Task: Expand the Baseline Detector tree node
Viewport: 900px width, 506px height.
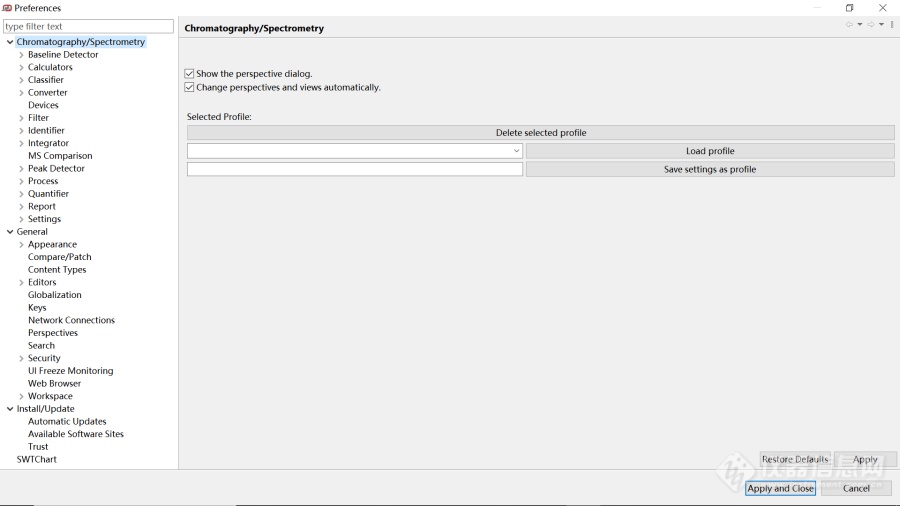Action: pyautogui.click(x=21, y=55)
